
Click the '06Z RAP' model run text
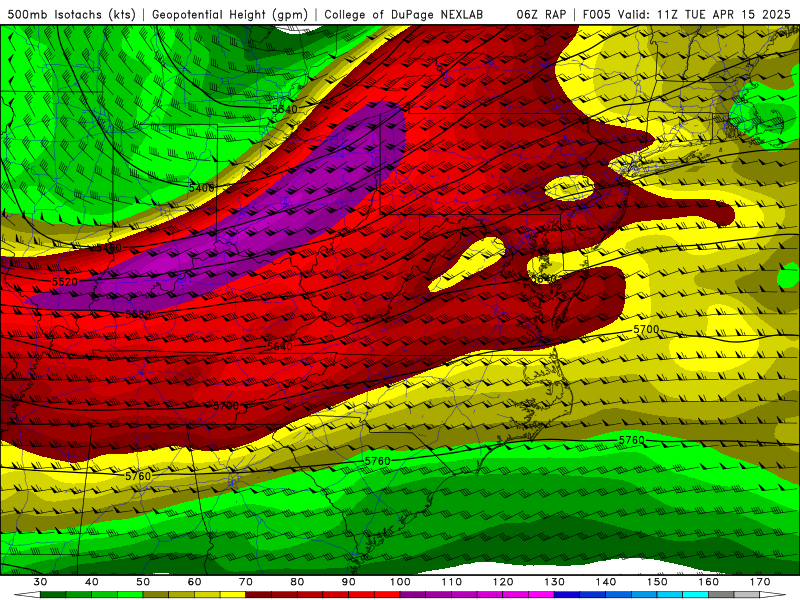(x=541, y=14)
